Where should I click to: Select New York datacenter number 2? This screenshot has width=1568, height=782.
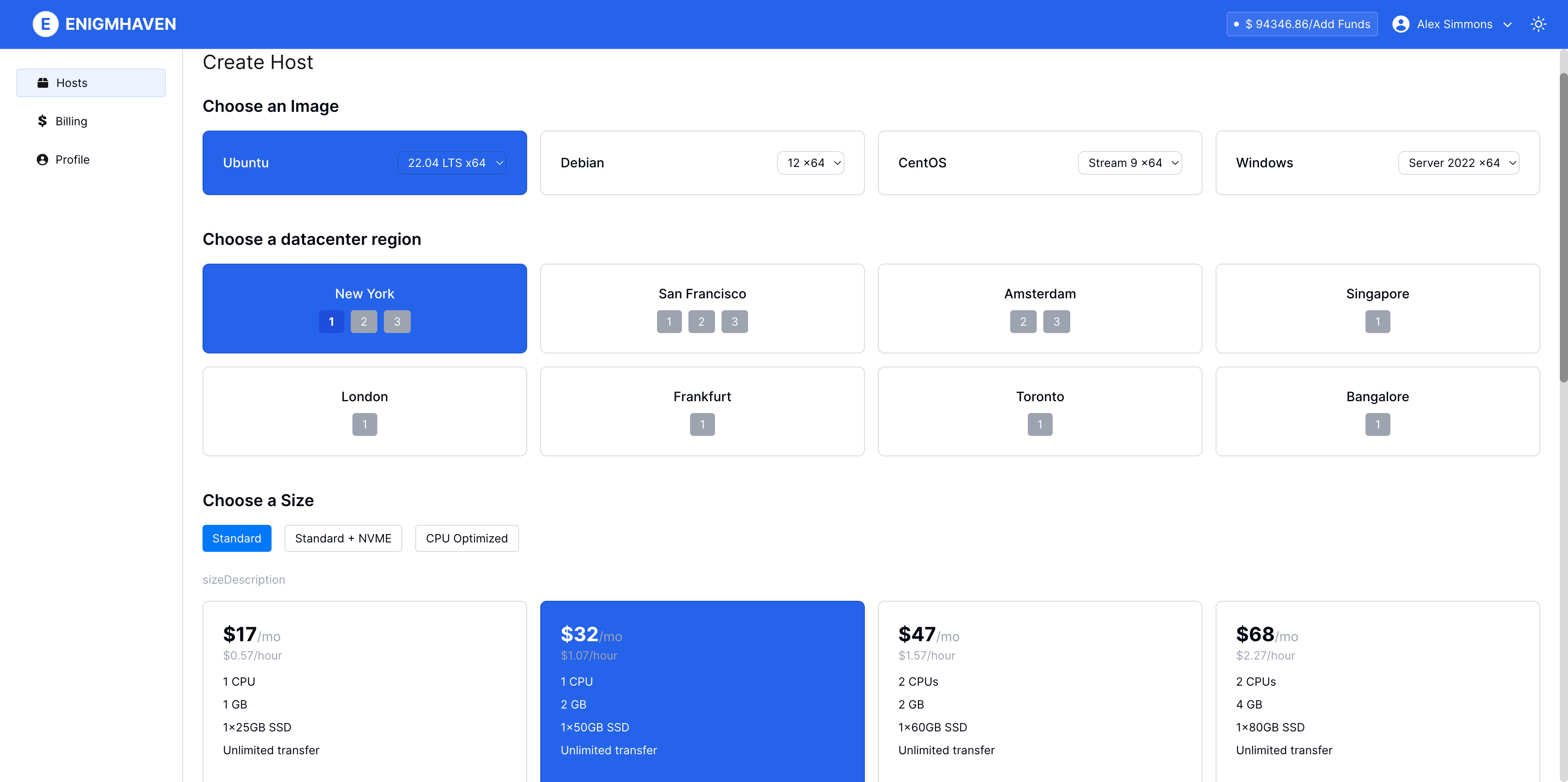tap(363, 322)
